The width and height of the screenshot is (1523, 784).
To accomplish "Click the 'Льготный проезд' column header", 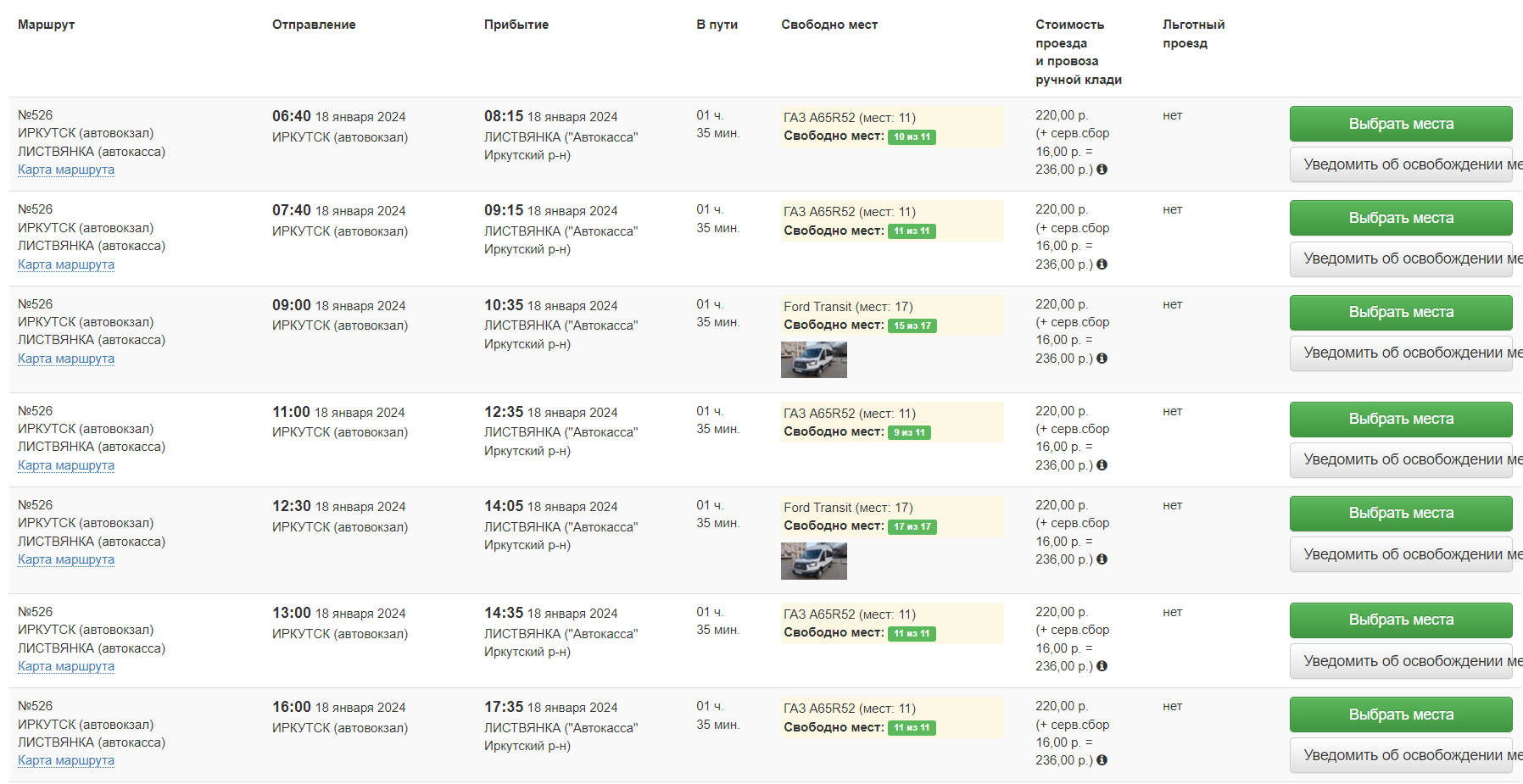I will (1194, 34).
